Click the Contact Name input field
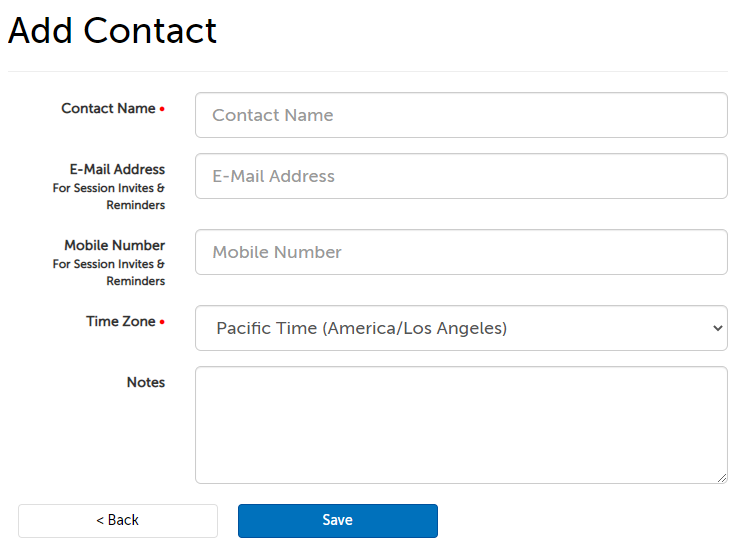 460,115
